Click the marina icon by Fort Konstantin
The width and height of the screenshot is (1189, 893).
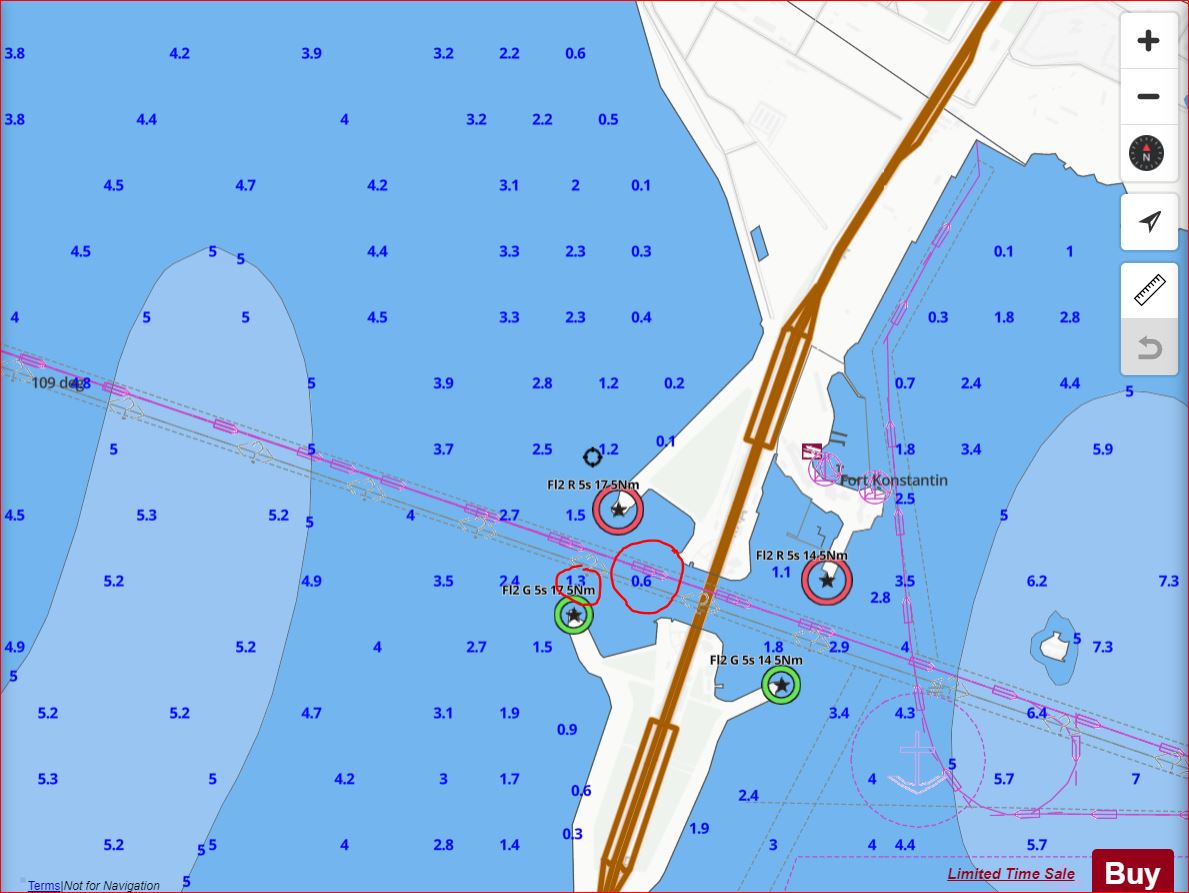point(812,451)
